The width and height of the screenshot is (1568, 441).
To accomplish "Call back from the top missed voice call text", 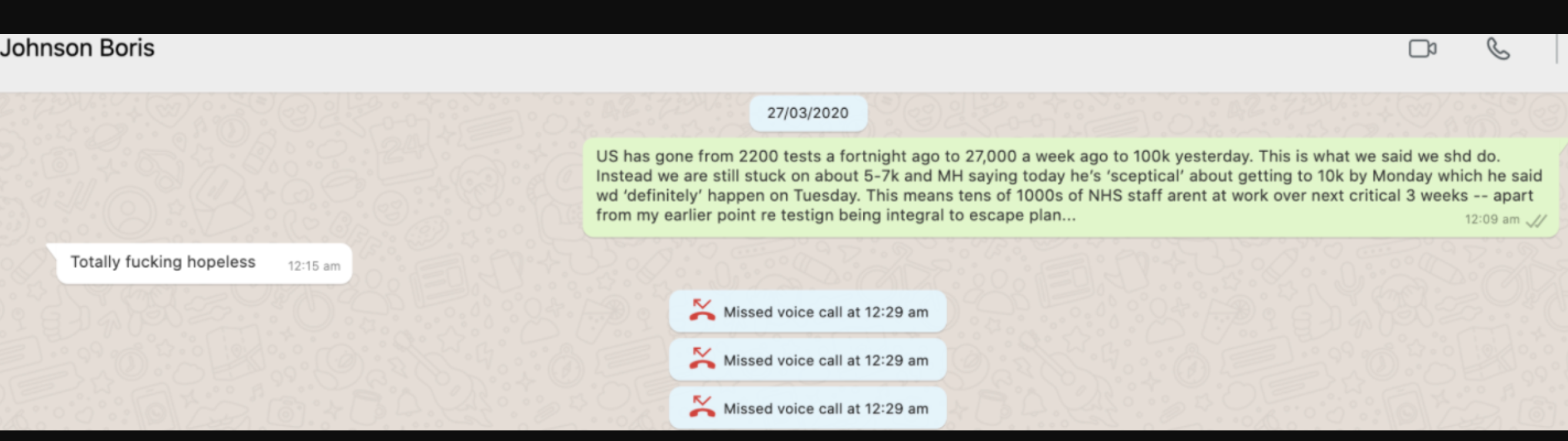I will [825, 312].
